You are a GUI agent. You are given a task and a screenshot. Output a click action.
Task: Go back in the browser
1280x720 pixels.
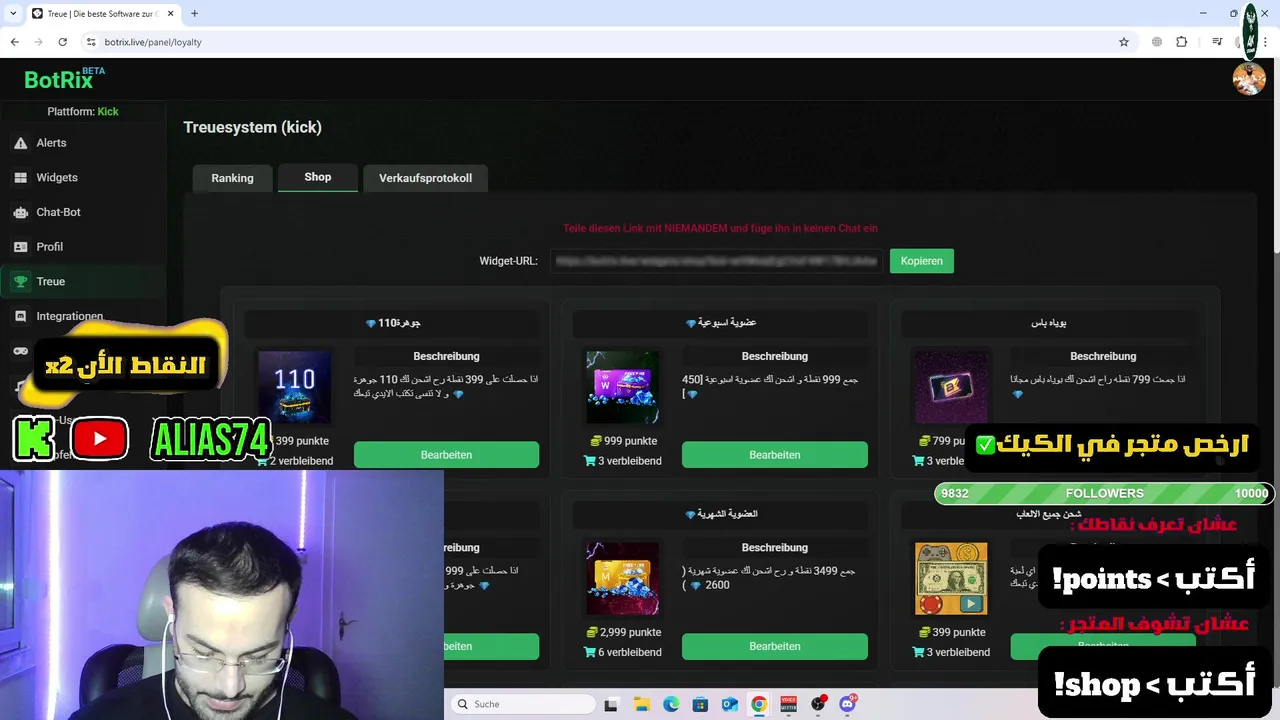coord(15,42)
